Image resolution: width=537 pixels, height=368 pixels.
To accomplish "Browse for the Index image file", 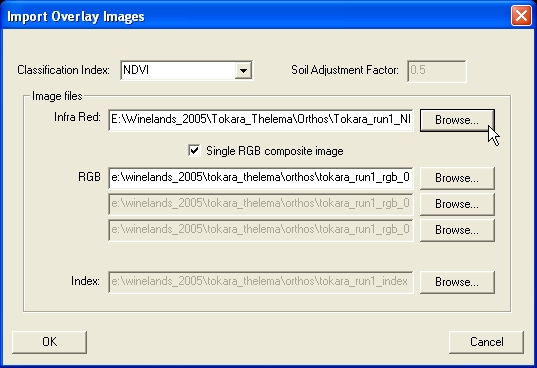I will pyautogui.click(x=457, y=282).
